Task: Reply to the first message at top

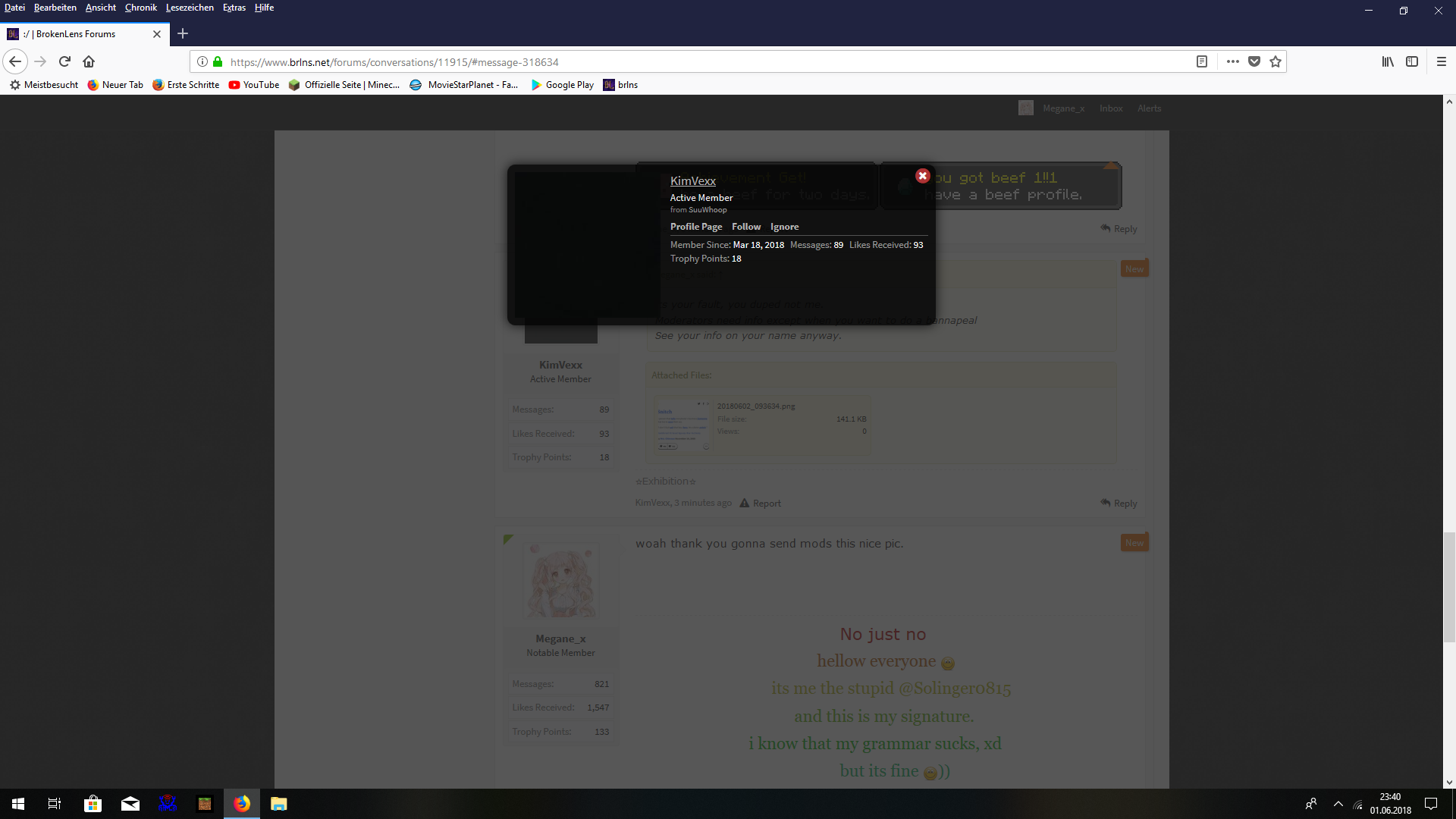Action: (1119, 229)
